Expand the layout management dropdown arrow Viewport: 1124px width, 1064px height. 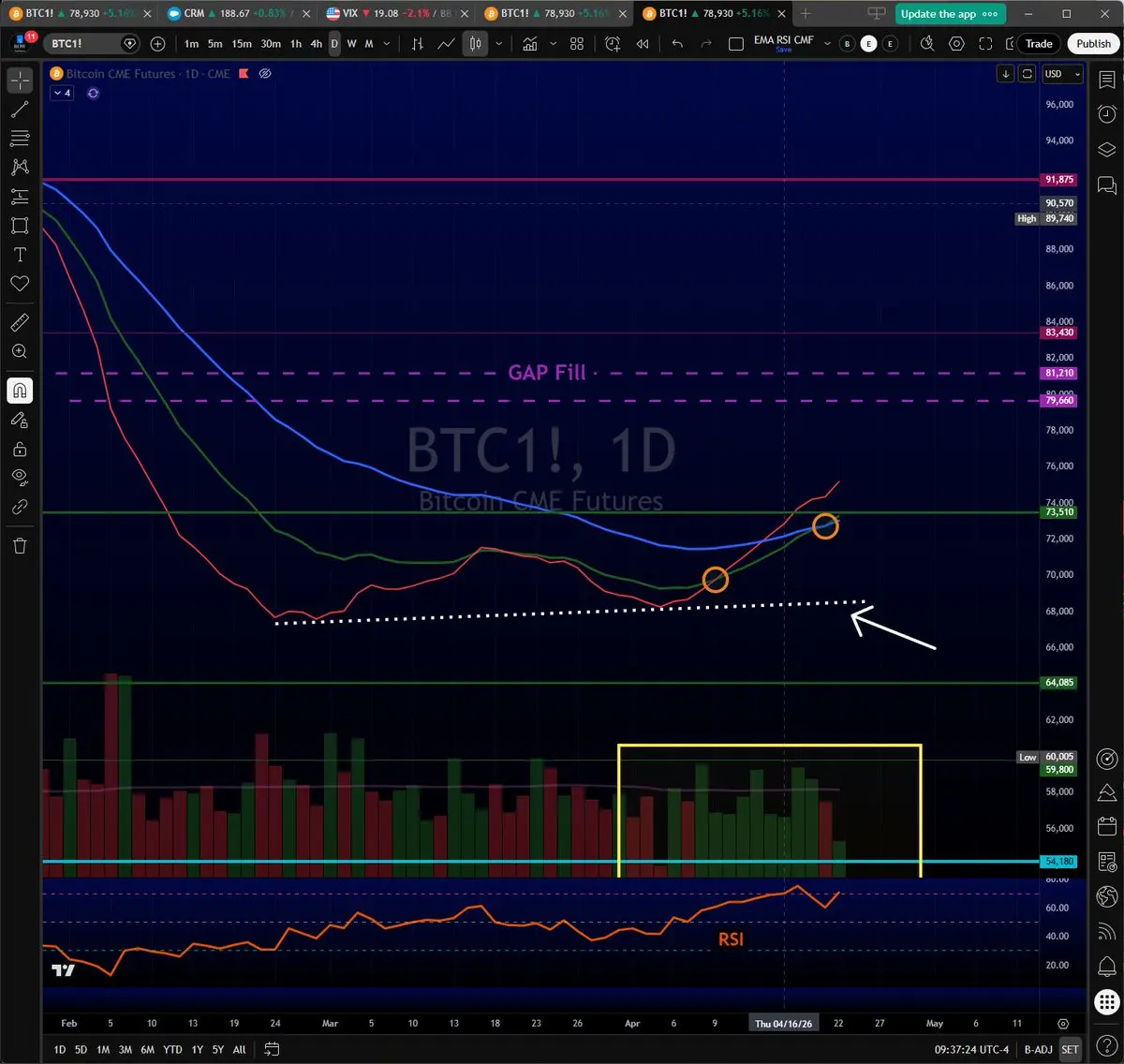point(827,44)
